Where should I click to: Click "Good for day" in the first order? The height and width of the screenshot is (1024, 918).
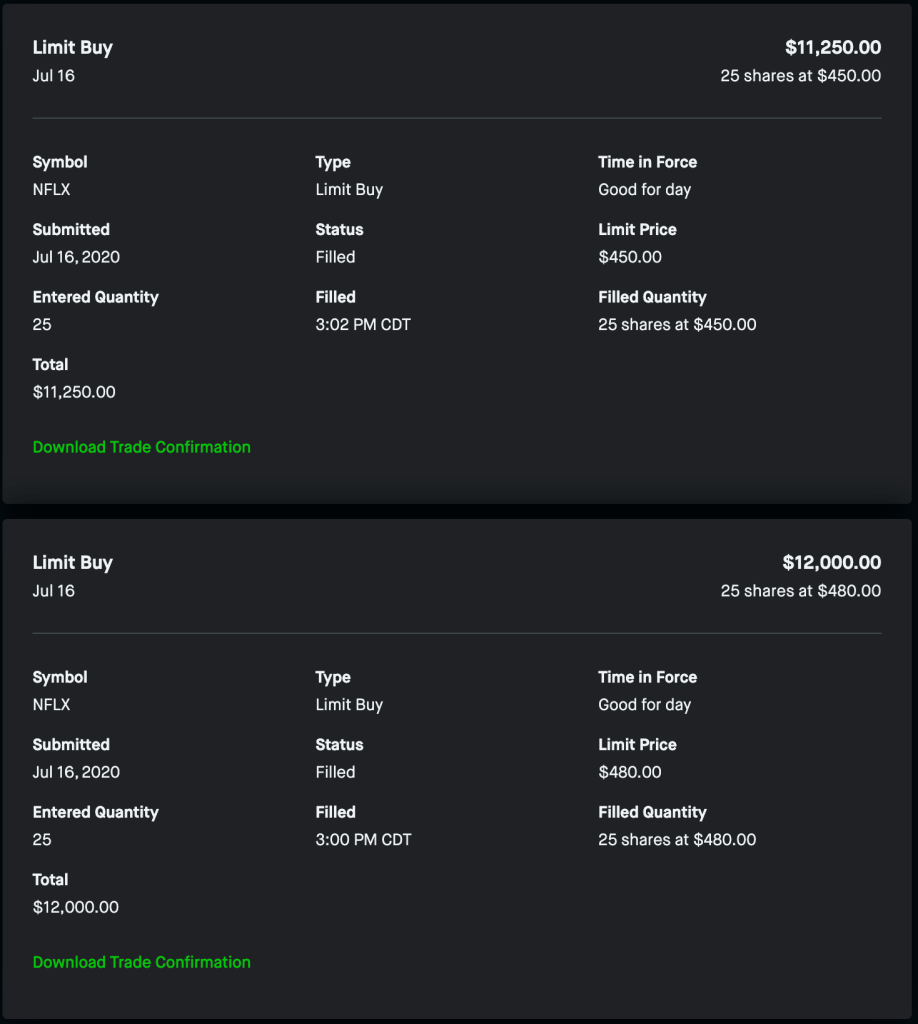pyautogui.click(x=644, y=190)
